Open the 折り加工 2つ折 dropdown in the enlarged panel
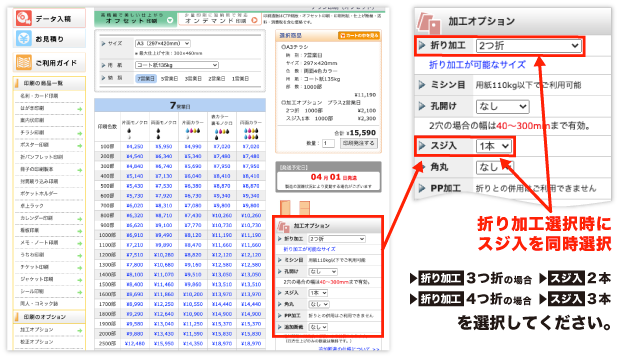The width and height of the screenshot is (618, 360). tap(529, 46)
